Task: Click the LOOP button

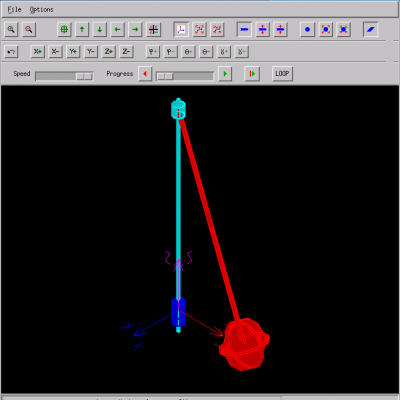Action: pyautogui.click(x=282, y=74)
